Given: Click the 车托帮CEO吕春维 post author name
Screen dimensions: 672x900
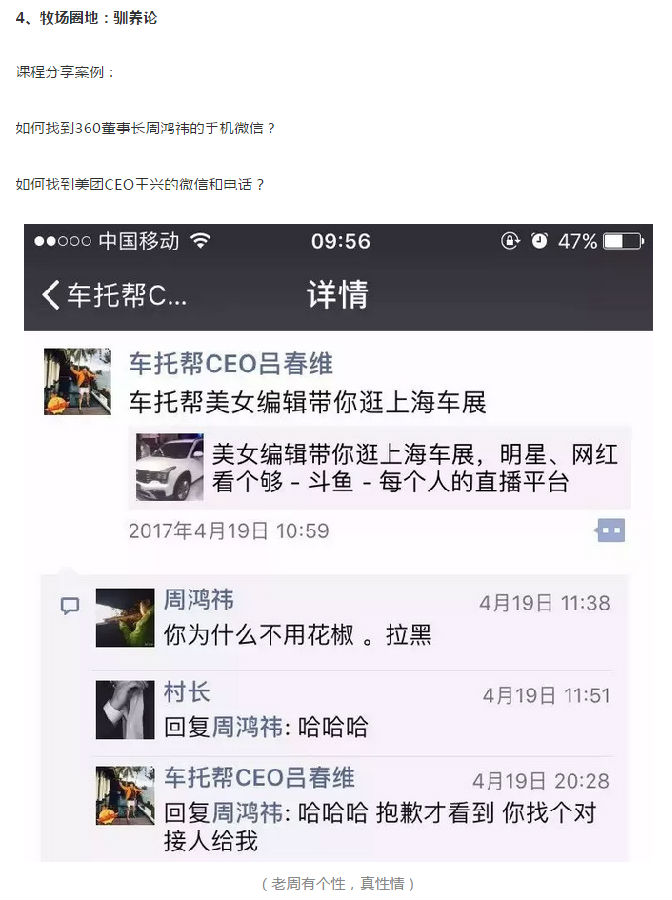Looking at the screenshot, I should coord(231,363).
